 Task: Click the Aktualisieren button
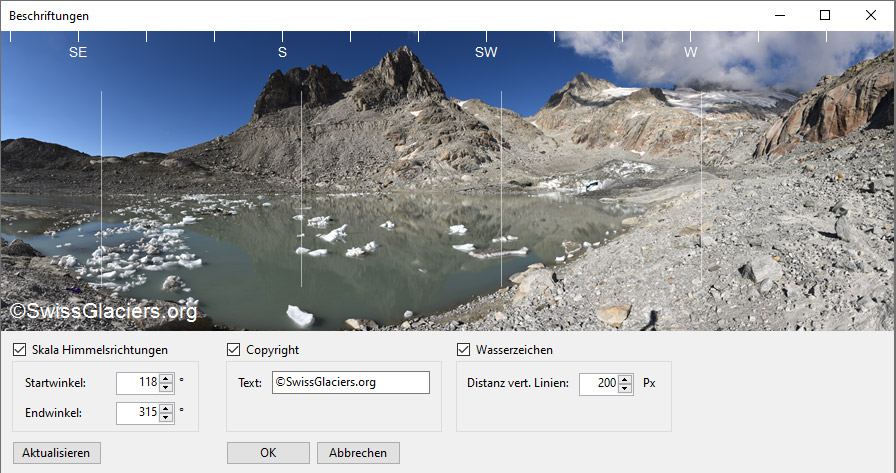click(x=57, y=453)
